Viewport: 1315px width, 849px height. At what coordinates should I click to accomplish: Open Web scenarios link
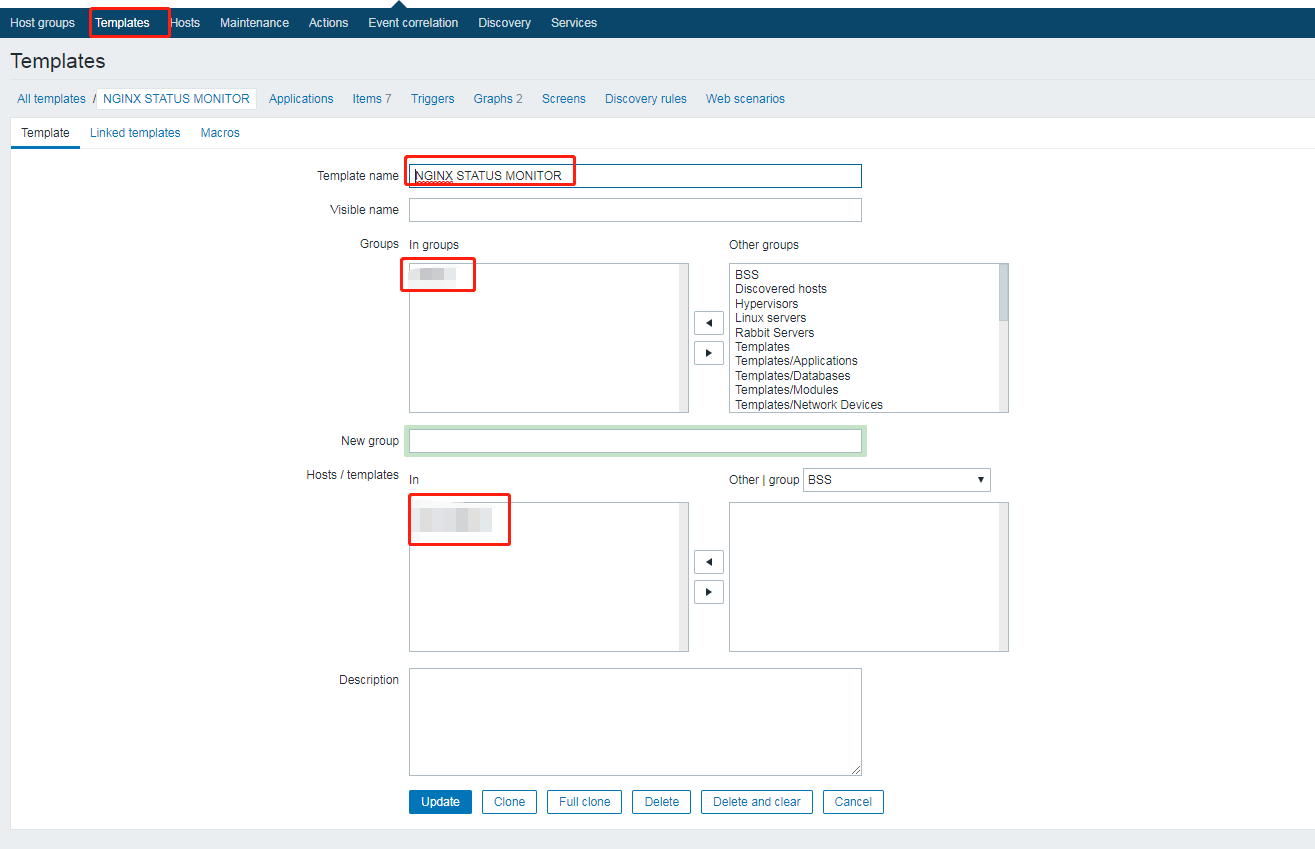point(745,99)
